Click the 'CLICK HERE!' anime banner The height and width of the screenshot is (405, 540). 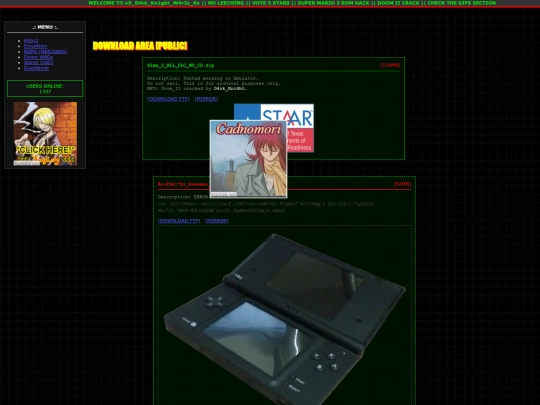(x=45, y=134)
